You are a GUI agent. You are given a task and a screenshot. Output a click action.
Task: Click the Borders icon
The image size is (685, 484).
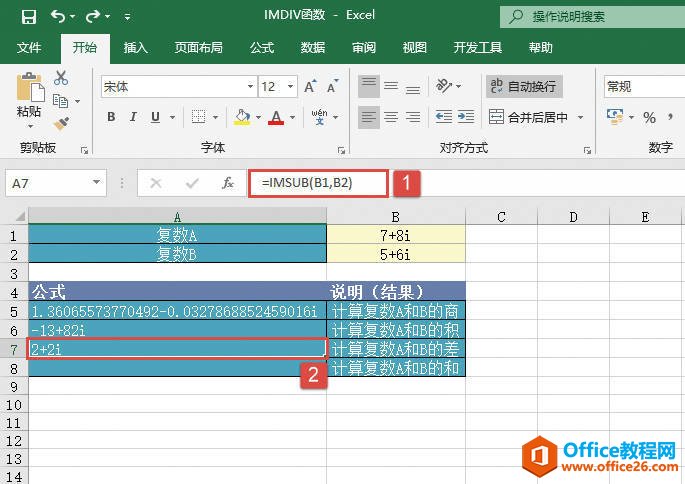click(198, 117)
